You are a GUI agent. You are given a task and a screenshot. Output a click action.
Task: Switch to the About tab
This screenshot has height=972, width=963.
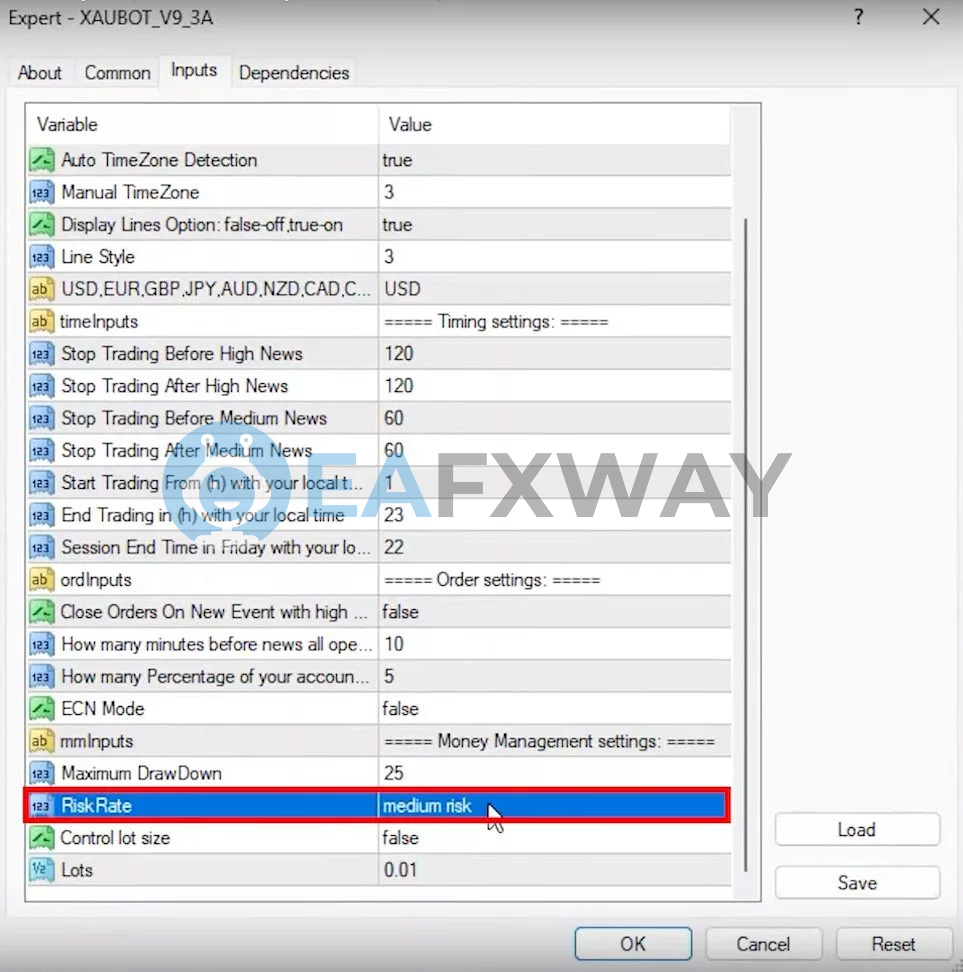(x=40, y=73)
